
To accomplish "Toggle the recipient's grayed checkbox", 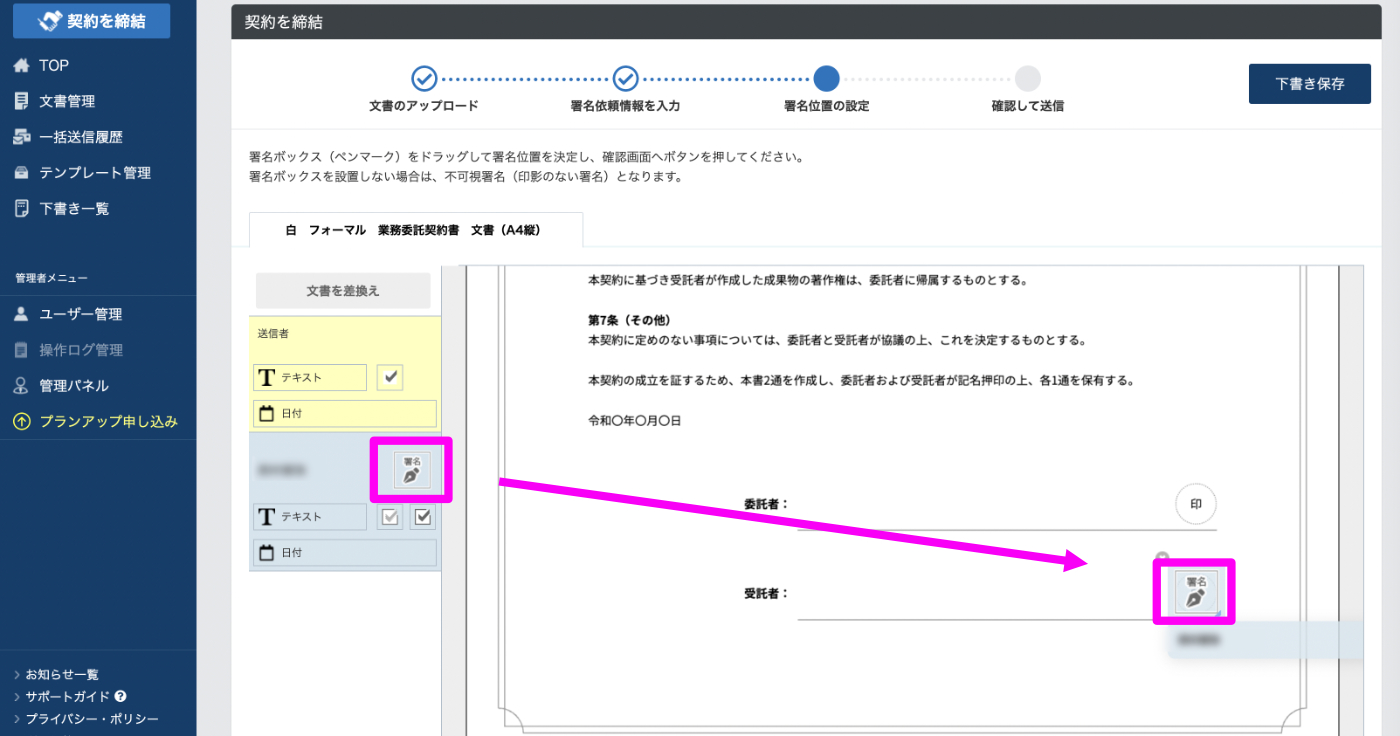I will (x=390, y=517).
